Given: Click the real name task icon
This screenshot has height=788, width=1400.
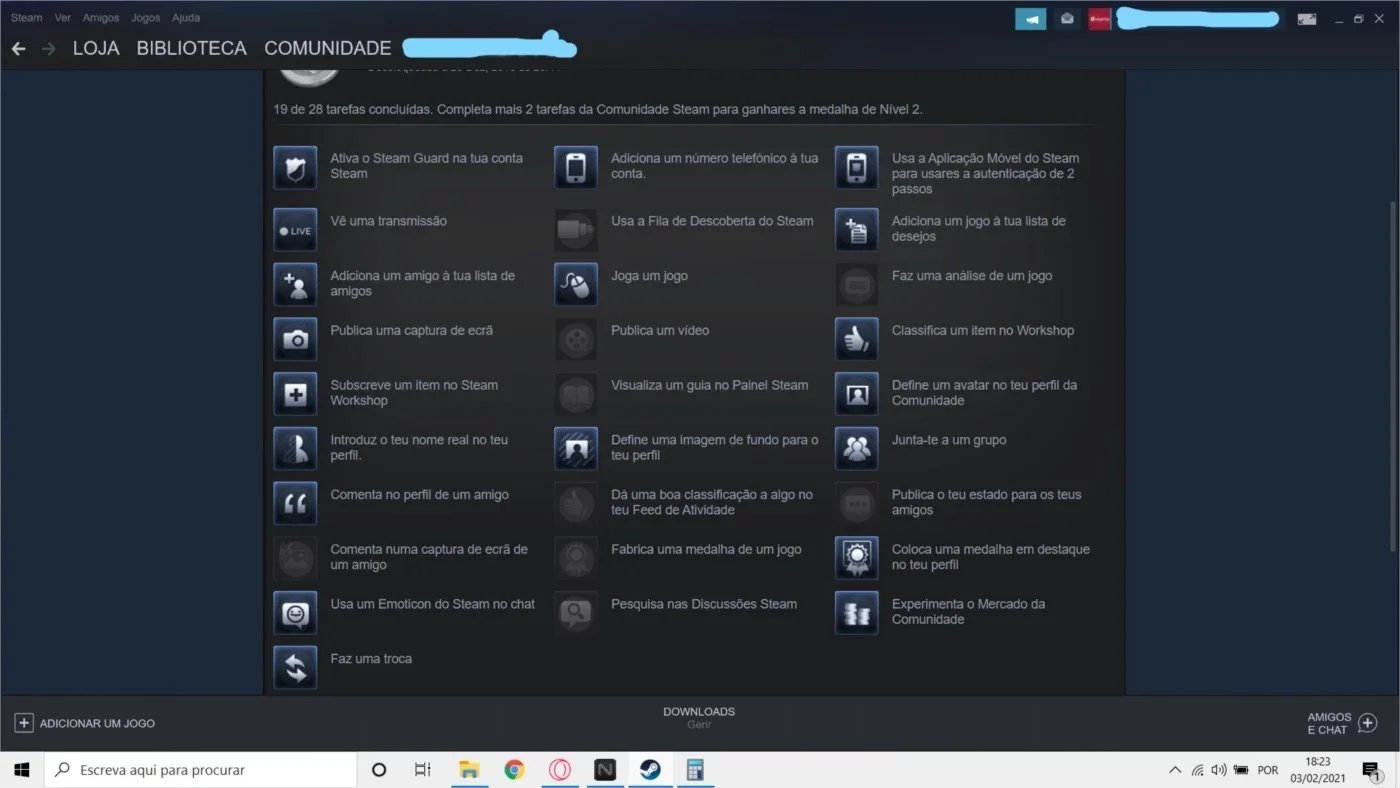Looking at the screenshot, I should click(x=295, y=449).
